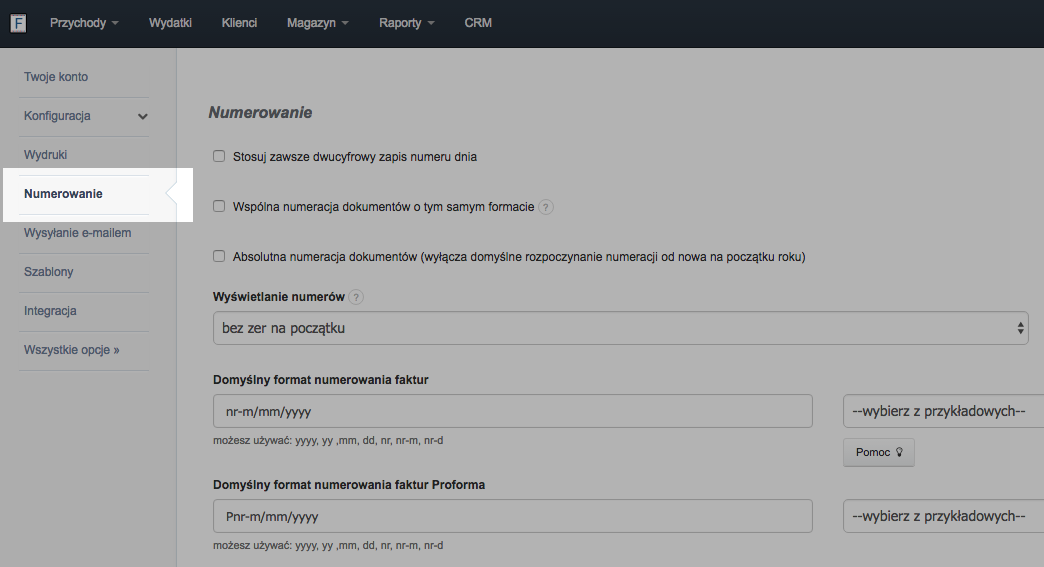The image size is (1044, 567).
Task: Select Numerowanie sidebar item
Action: tap(63, 194)
